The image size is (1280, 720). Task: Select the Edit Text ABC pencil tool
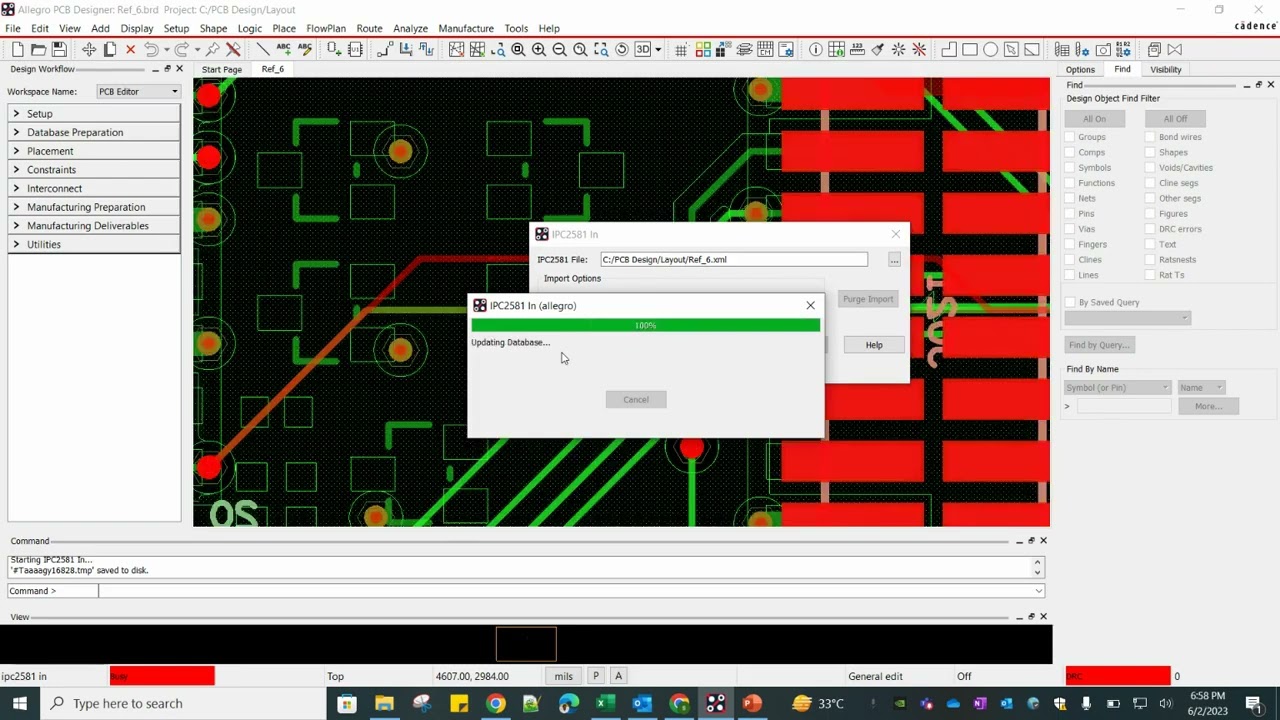point(304,49)
